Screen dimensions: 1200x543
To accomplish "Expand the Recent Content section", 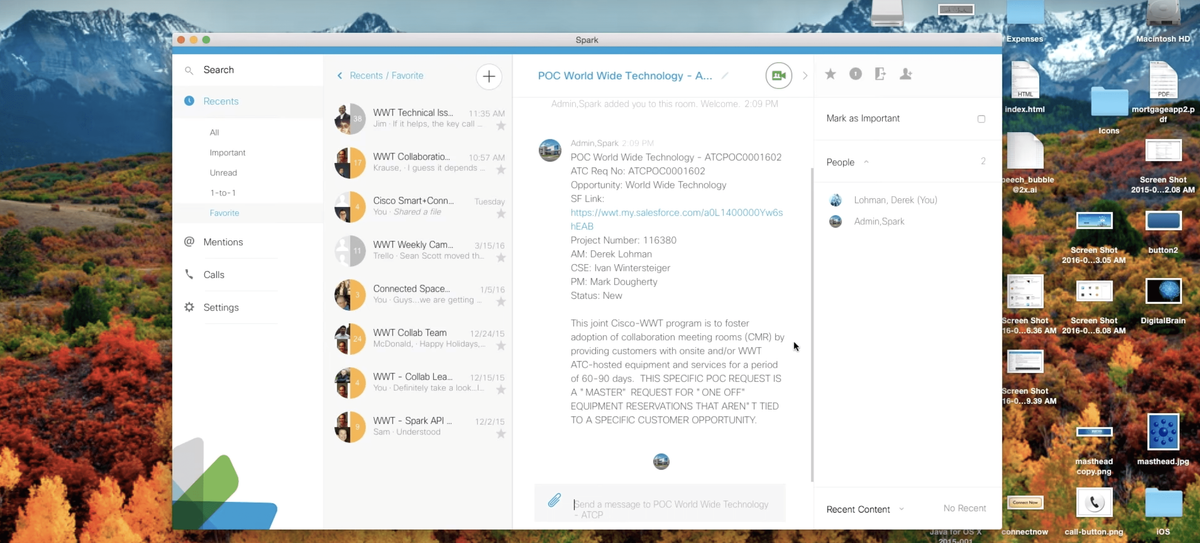I will tap(901, 509).
